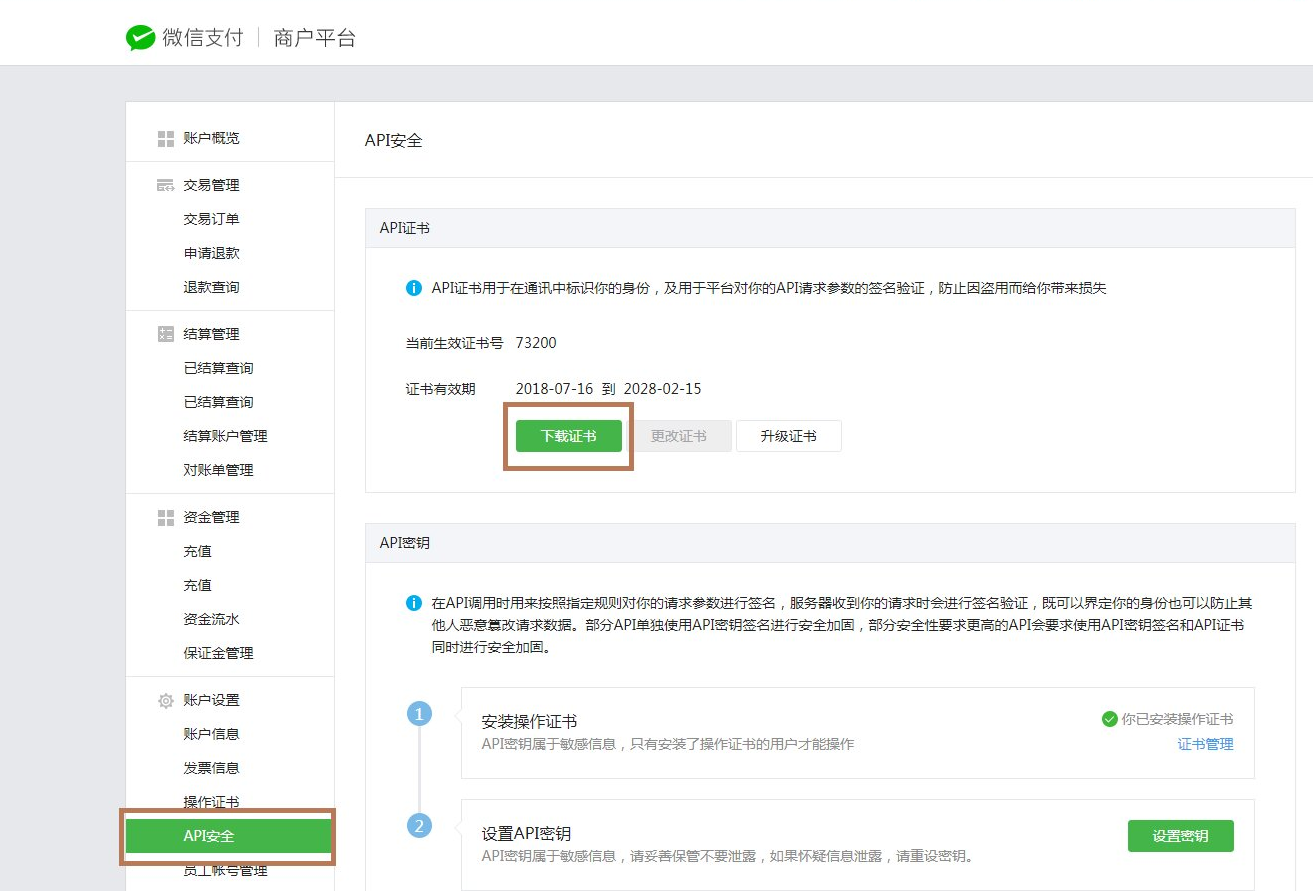Screen dimensions: 1313x891
Task: Select step 1 circle for 安装操作证书
Action: [420, 714]
